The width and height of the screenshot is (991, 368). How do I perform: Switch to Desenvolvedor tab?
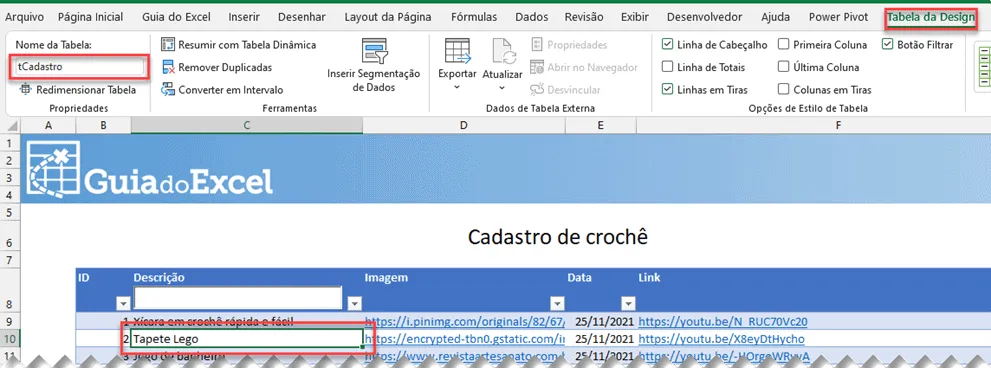click(x=705, y=17)
